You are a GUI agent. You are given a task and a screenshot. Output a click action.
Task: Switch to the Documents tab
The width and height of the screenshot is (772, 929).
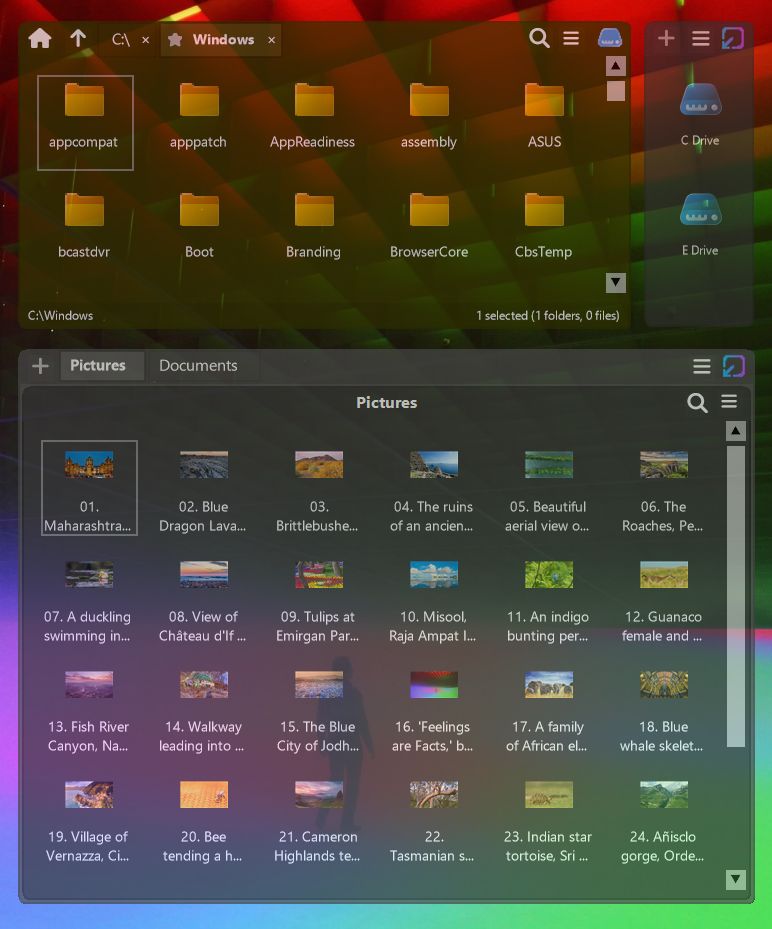[198, 366]
